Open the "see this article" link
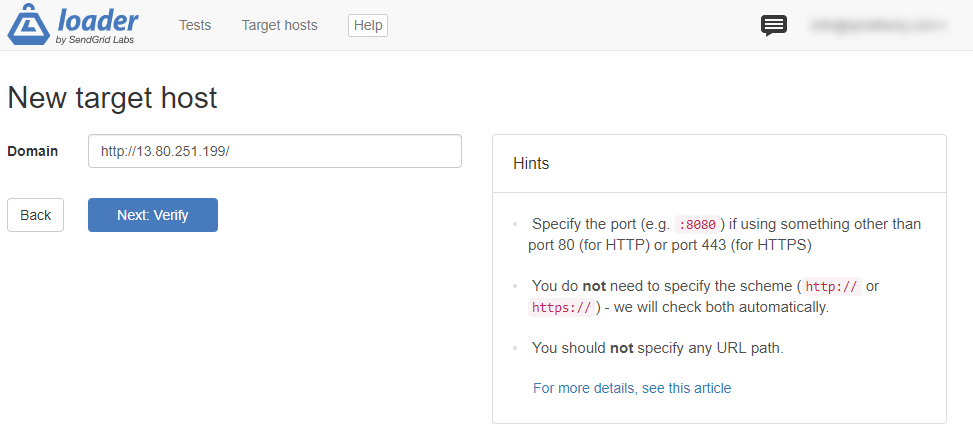This screenshot has height=427, width=973. pyautogui.click(x=686, y=388)
